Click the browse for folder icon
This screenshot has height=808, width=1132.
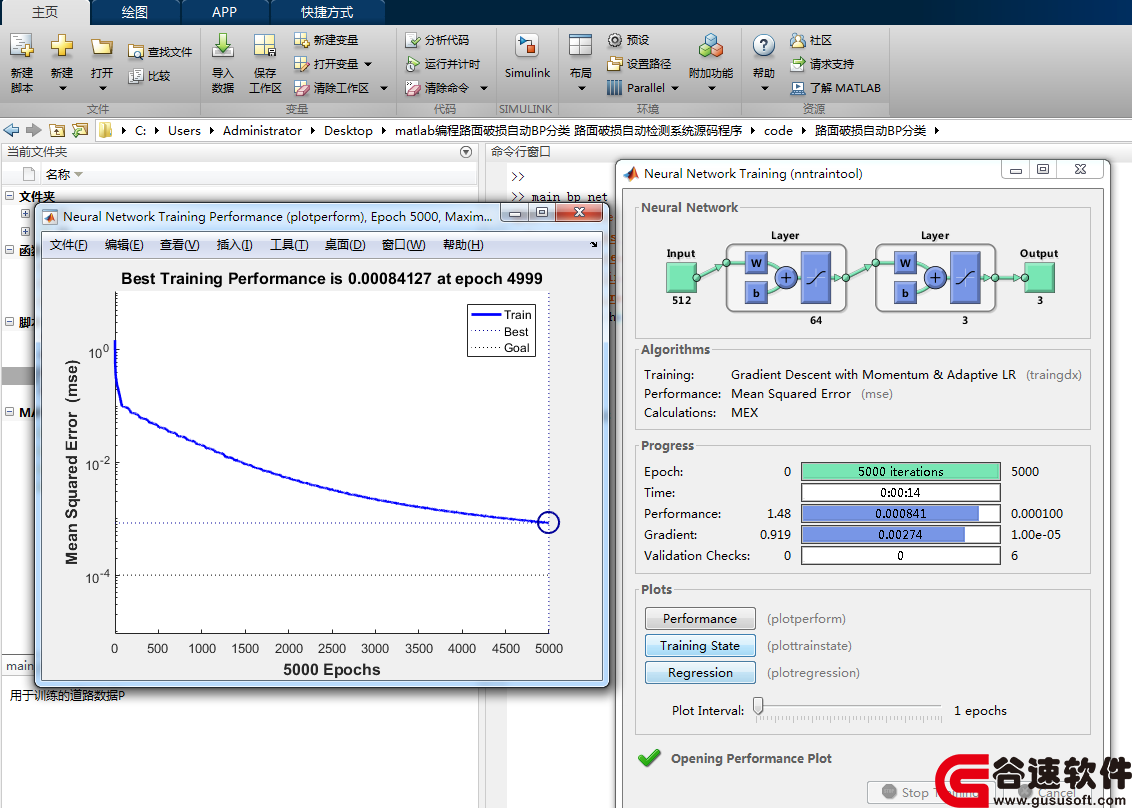point(80,130)
